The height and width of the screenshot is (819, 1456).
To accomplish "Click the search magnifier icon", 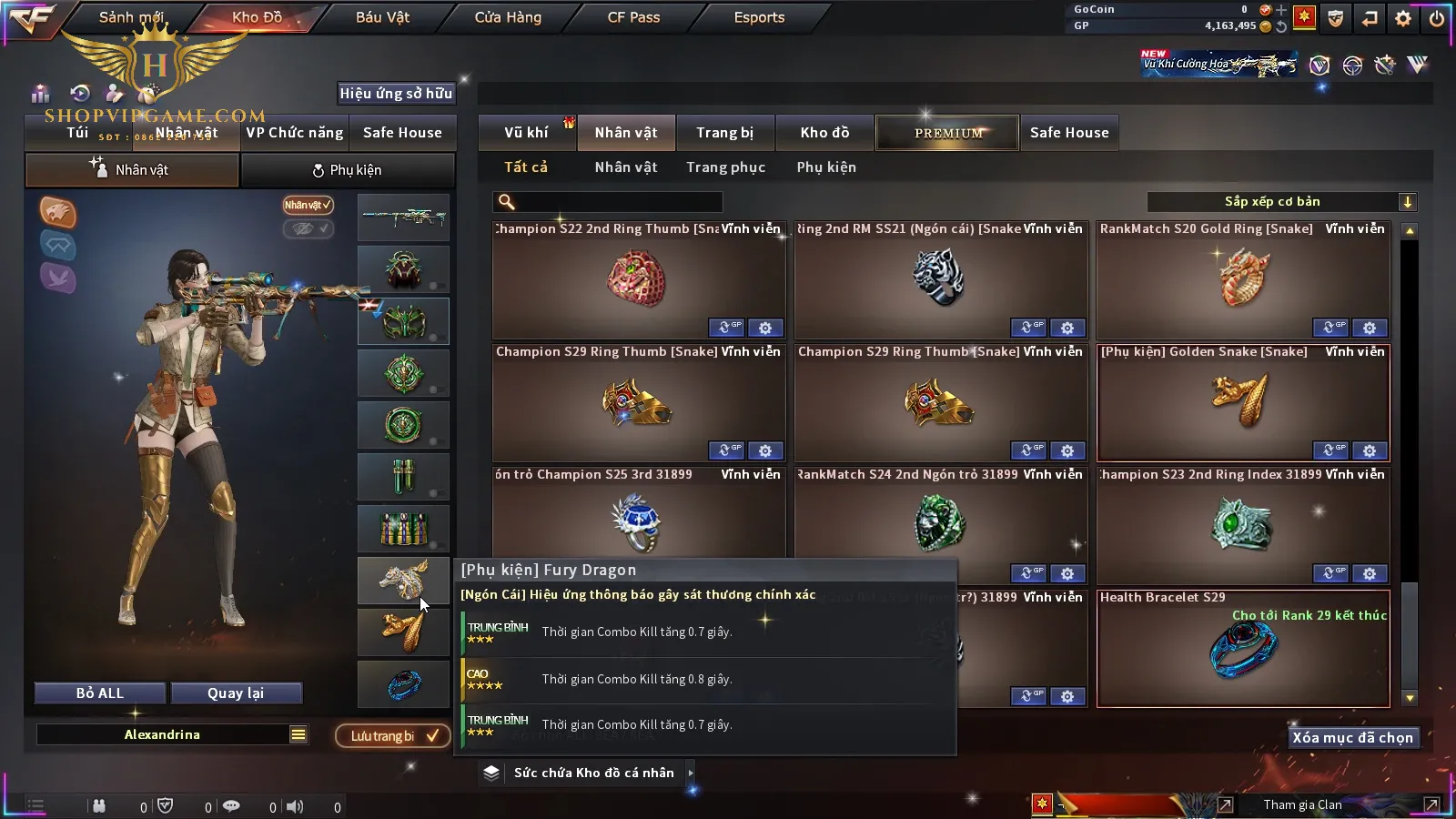I will pyautogui.click(x=507, y=202).
